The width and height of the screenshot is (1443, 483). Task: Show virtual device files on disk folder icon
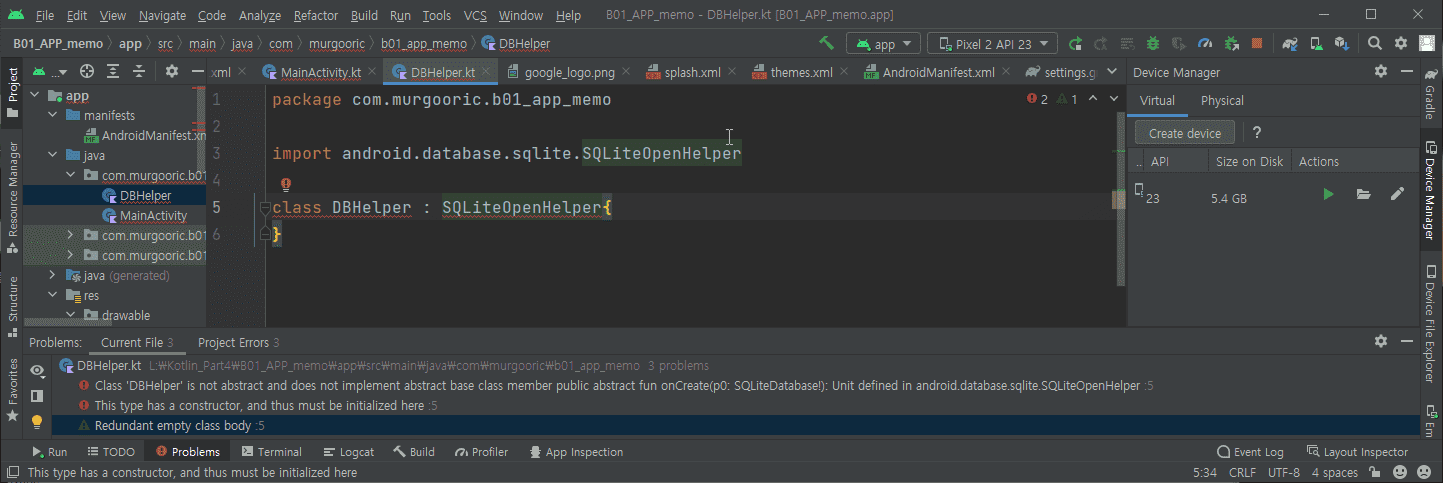pos(1363,194)
